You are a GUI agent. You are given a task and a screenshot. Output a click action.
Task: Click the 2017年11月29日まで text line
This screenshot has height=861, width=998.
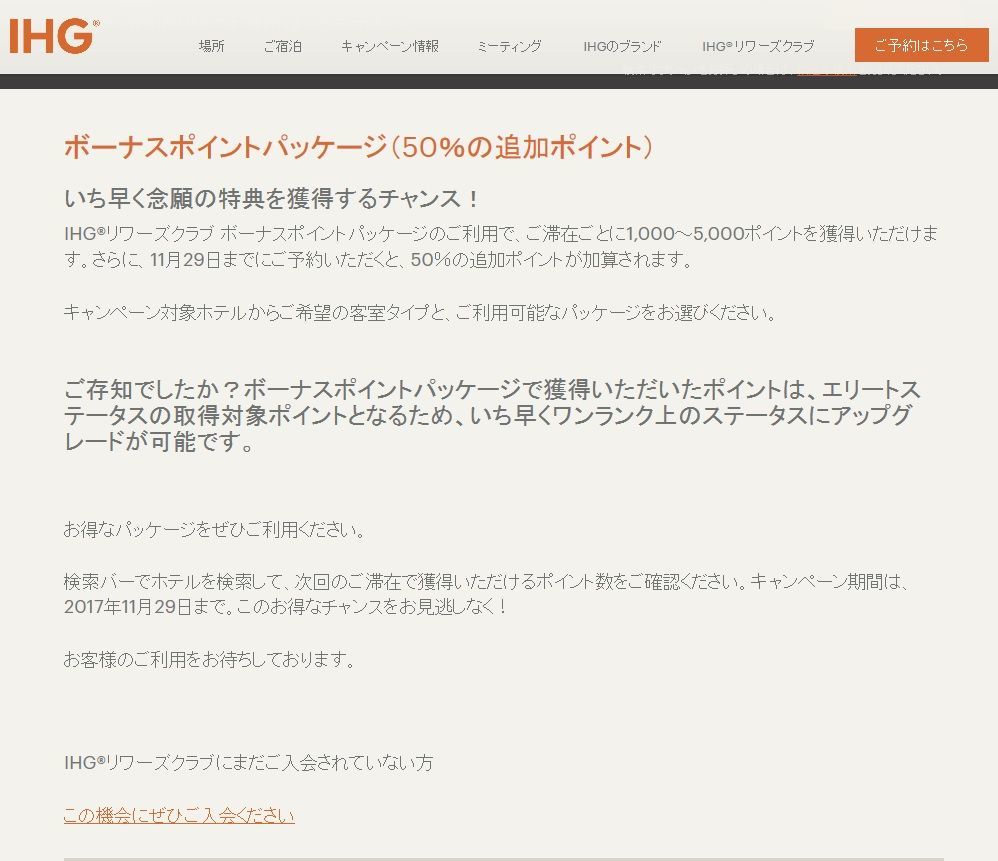point(285,606)
